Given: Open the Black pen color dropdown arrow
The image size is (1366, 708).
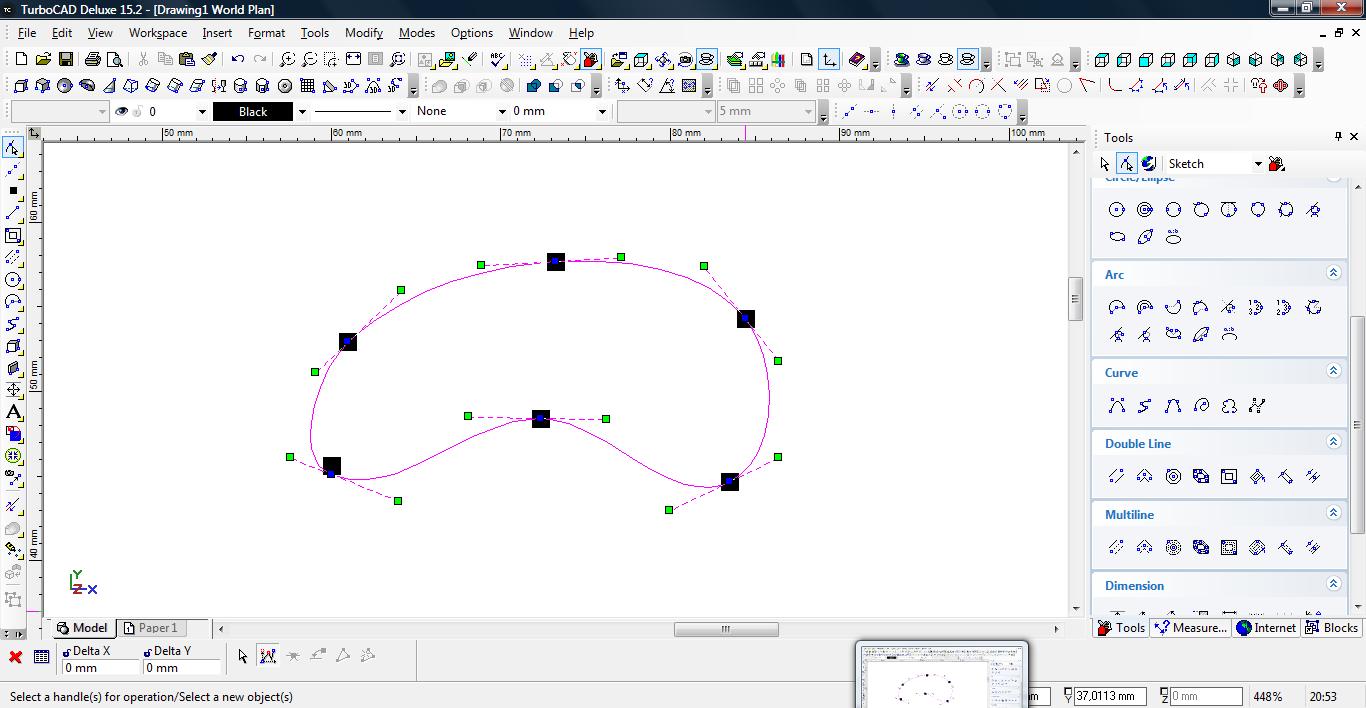Looking at the screenshot, I should (x=302, y=112).
